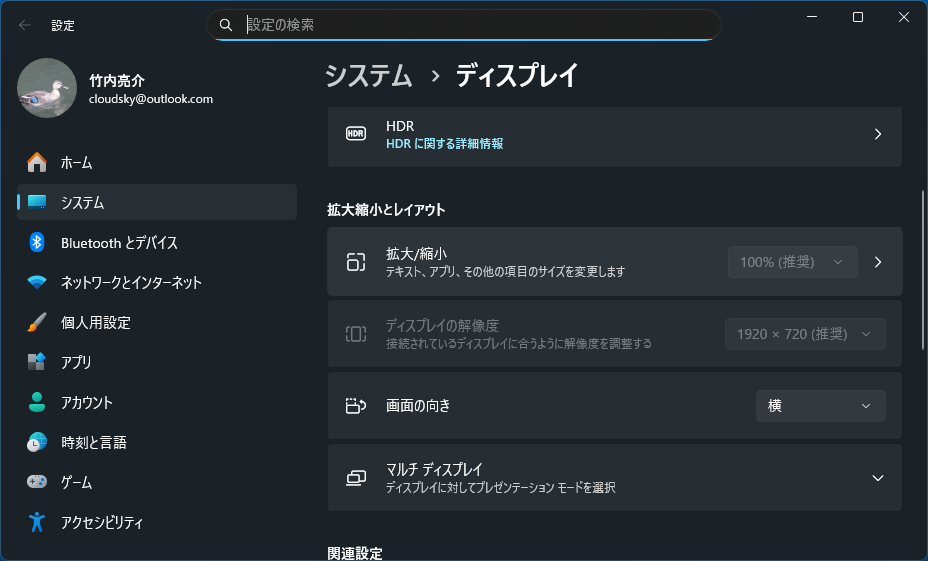Click the ディスプレイ page title

pos(516,76)
